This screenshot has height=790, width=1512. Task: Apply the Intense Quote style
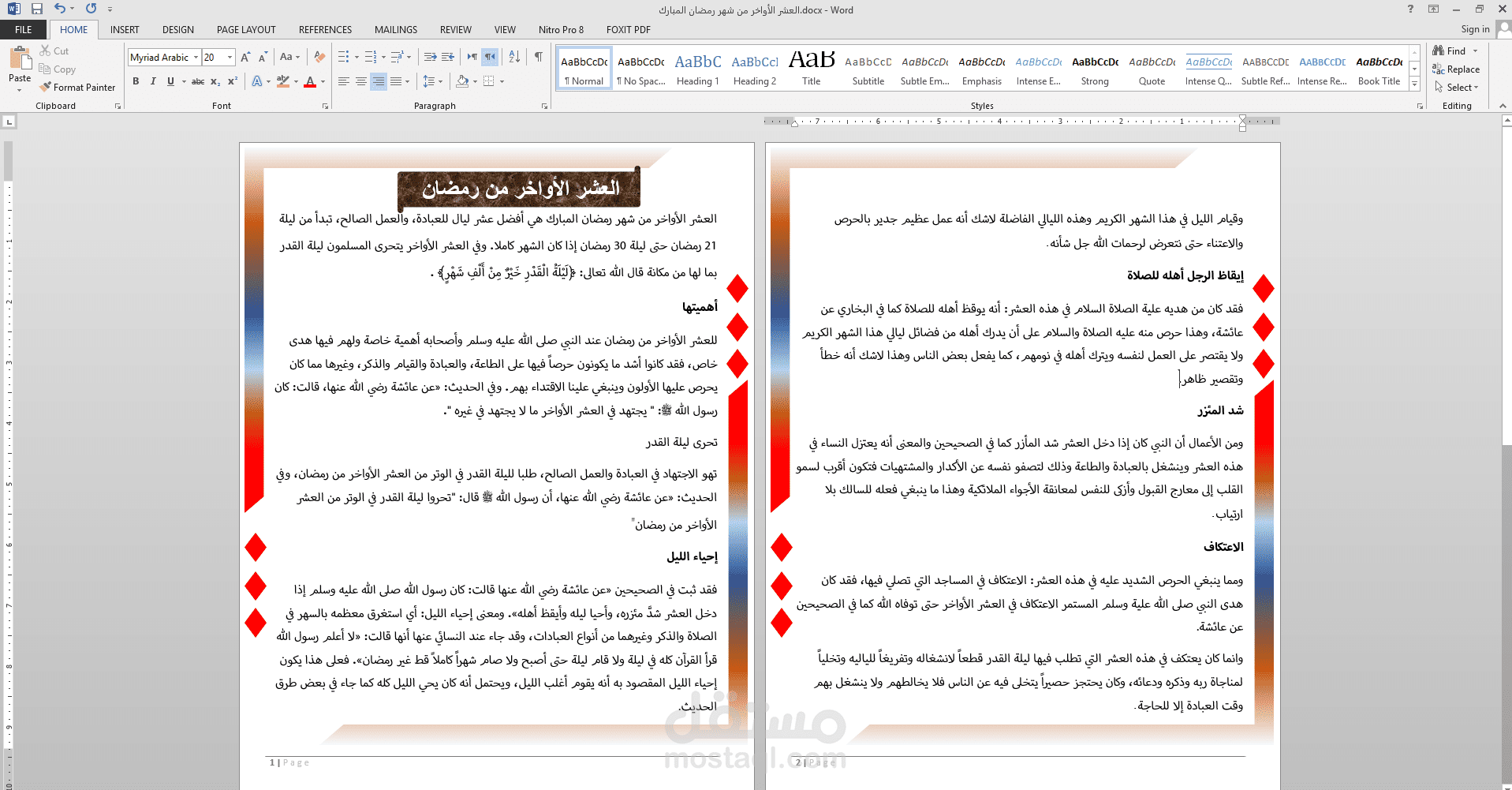(1208, 69)
